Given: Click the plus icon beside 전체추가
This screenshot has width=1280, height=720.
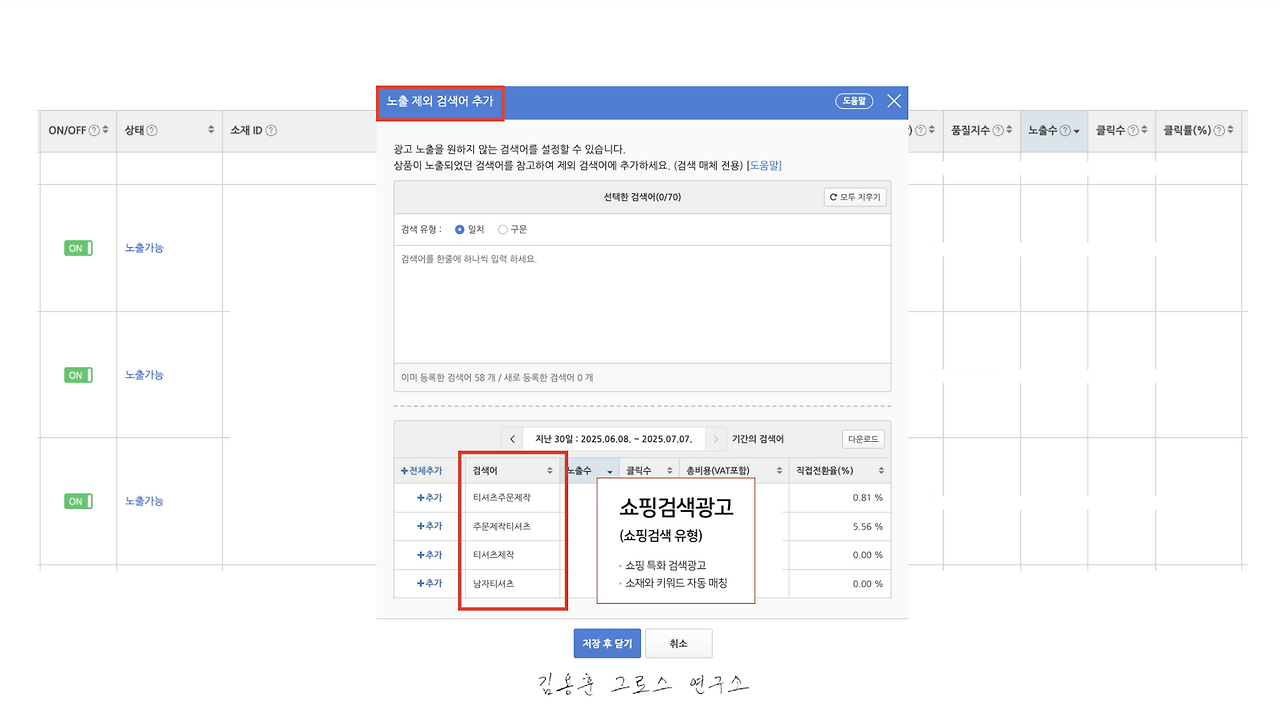Looking at the screenshot, I should click(x=404, y=469).
